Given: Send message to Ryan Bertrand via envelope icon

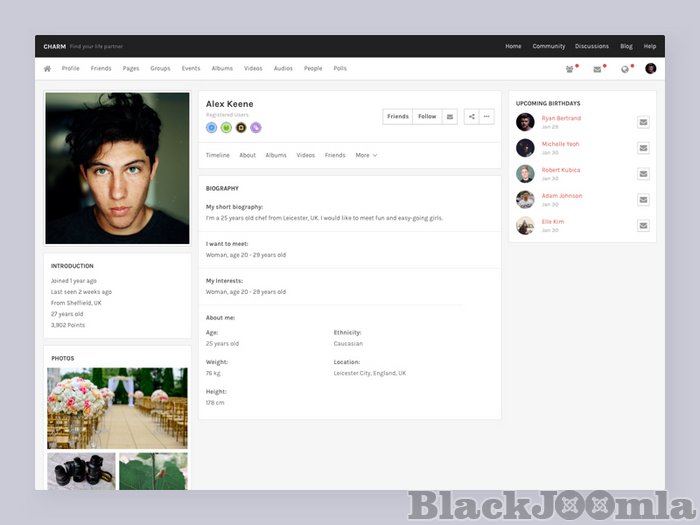Looking at the screenshot, I should (x=643, y=122).
